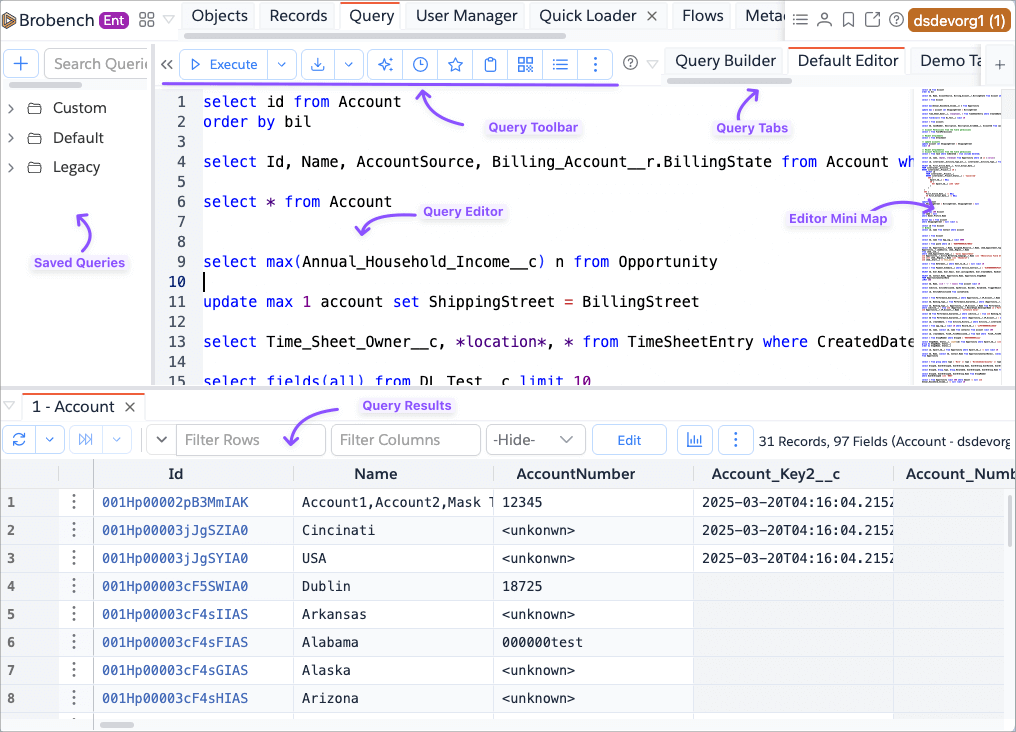Click the clipboard icon in query toolbar
1016x732 pixels.
(490, 64)
